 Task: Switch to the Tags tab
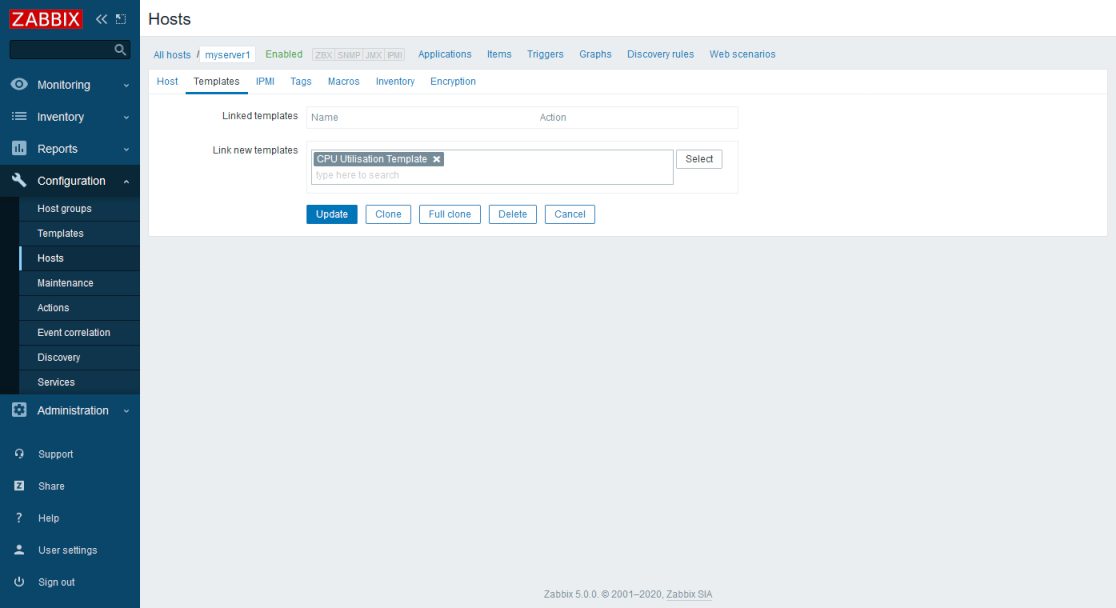(x=300, y=81)
